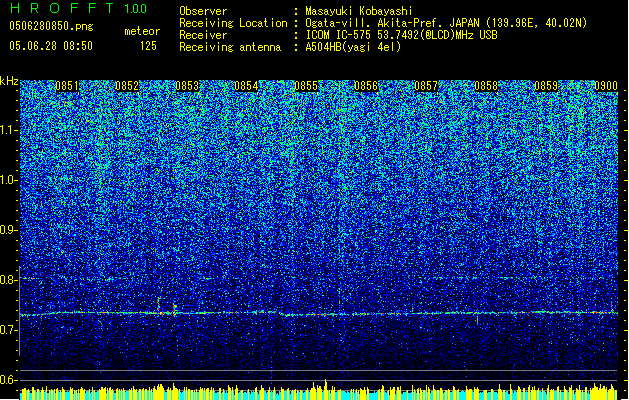Click the yellow signal level bar graph
The height and width of the screenshot is (400, 629).
click(x=319, y=391)
